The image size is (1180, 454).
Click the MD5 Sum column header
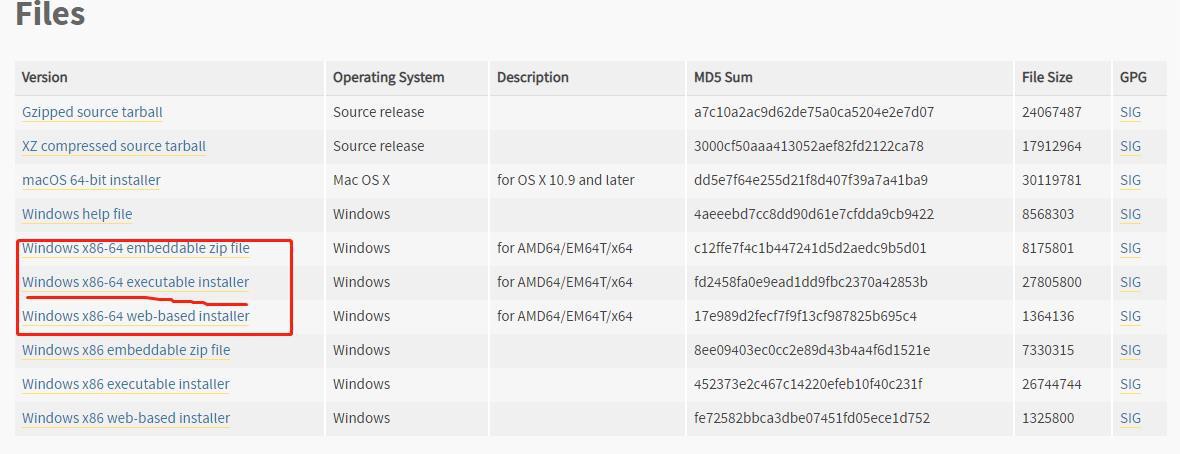(x=723, y=77)
